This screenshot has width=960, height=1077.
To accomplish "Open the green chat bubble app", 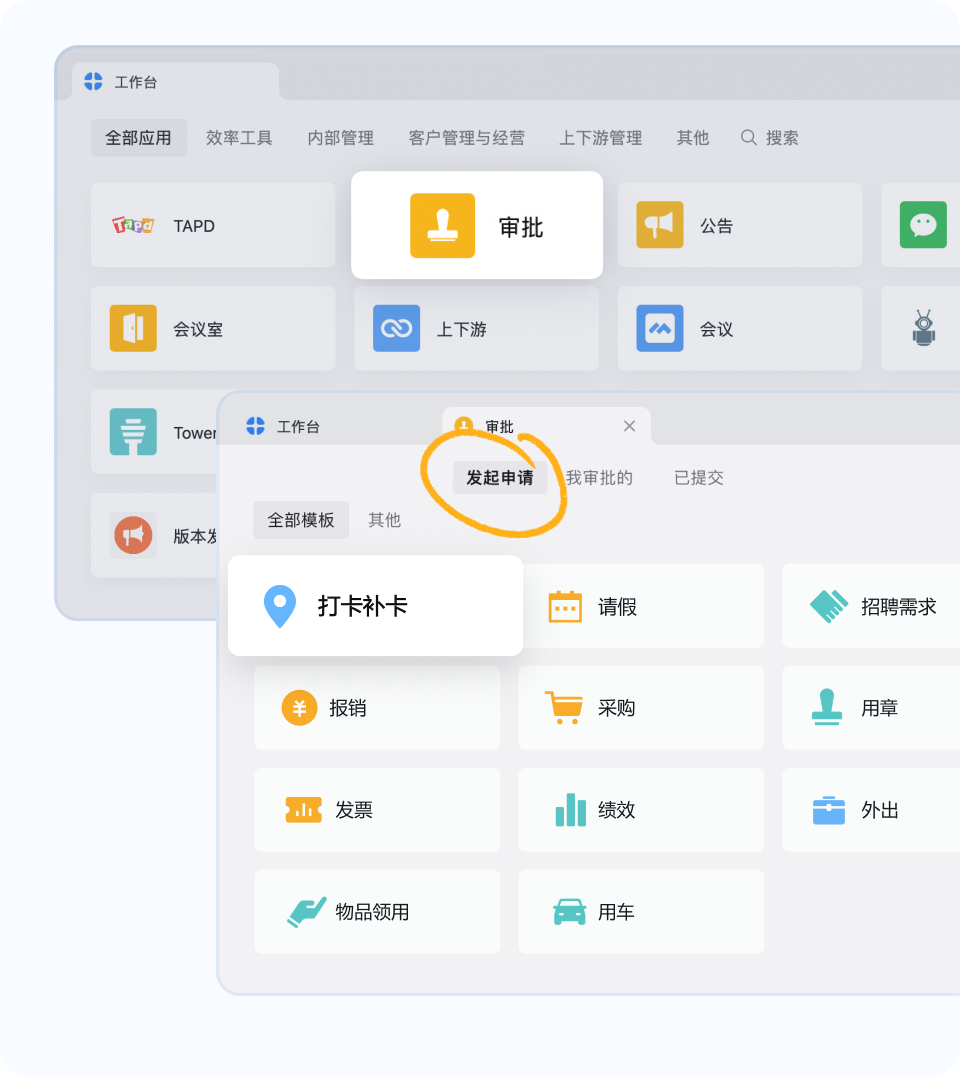I will pyautogui.click(x=923, y=225).
